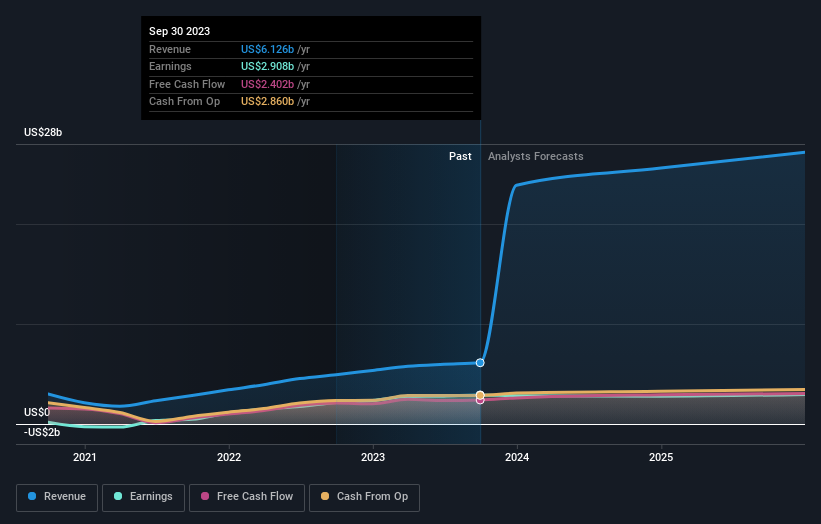This screenshot has height=524, width=821.
Task: Click the orange Cash From Op data point
Action: [480, 395]
